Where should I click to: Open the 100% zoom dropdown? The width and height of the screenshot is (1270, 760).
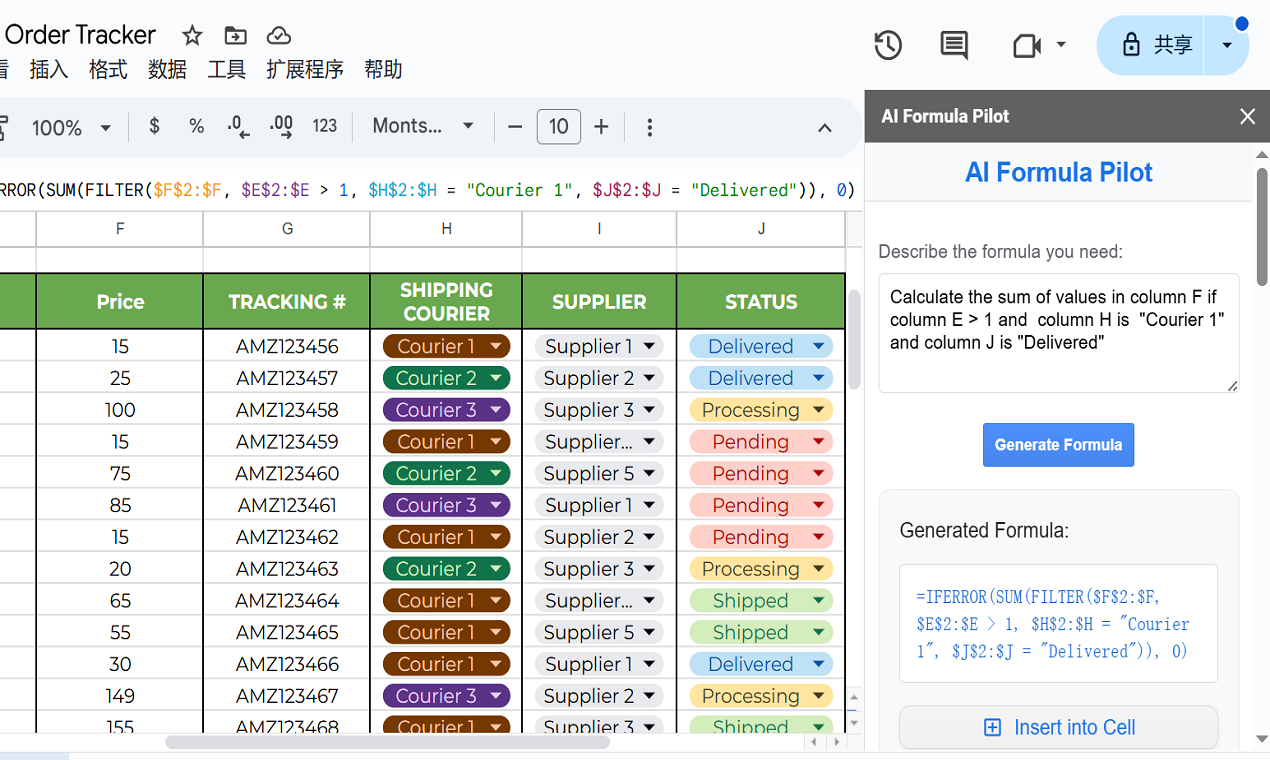point(70,127)
